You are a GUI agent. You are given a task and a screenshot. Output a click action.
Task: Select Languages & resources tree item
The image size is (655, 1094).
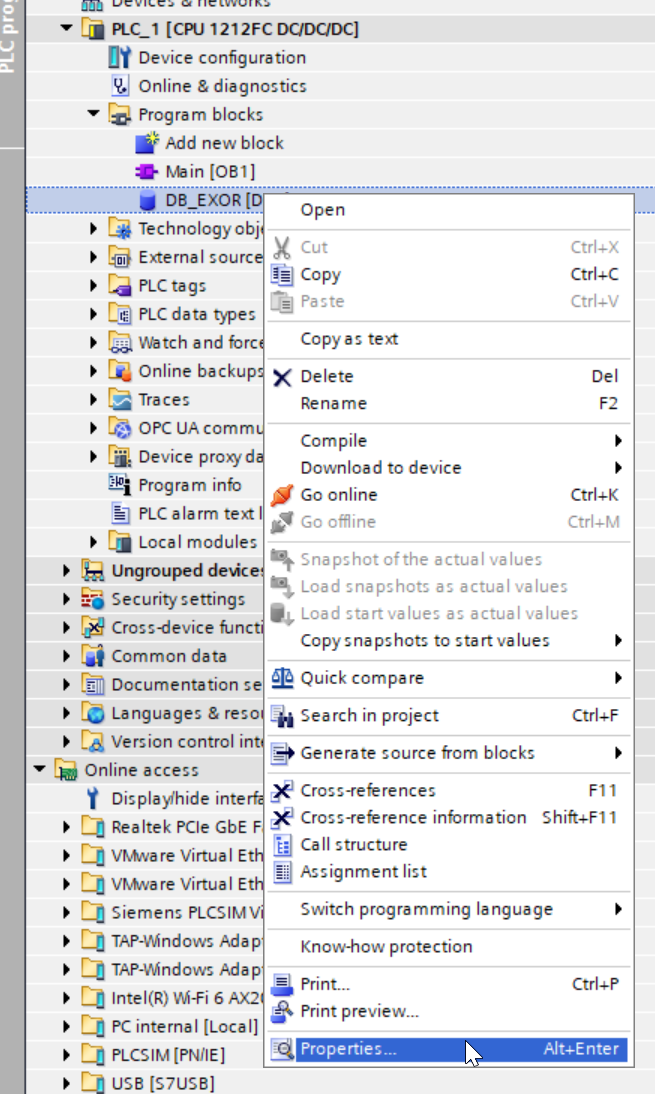tap(187, 713)
